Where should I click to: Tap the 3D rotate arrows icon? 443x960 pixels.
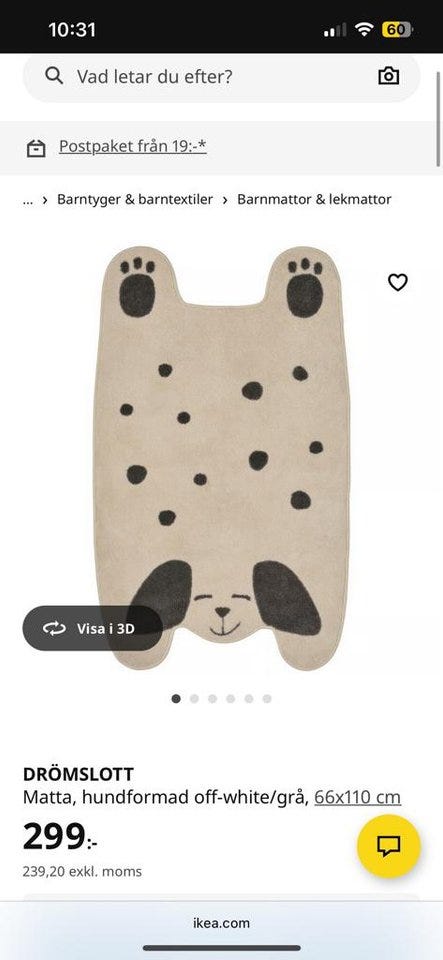click(54, 628)
